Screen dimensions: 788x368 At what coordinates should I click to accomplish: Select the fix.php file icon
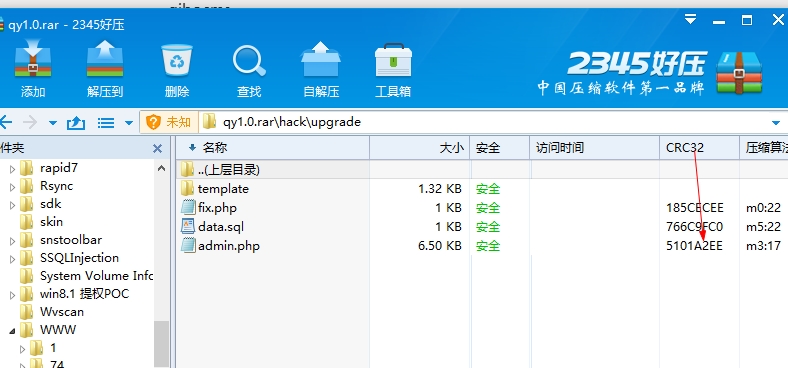[x=187, y=207]
